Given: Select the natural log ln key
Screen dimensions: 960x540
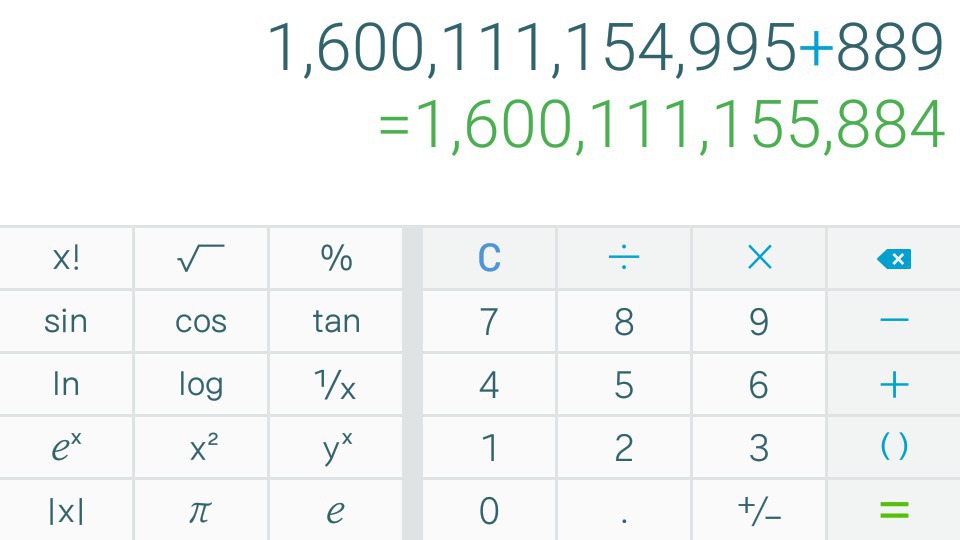Looking at the screenshot, I should pyautogui.click(x=66, y=384).
